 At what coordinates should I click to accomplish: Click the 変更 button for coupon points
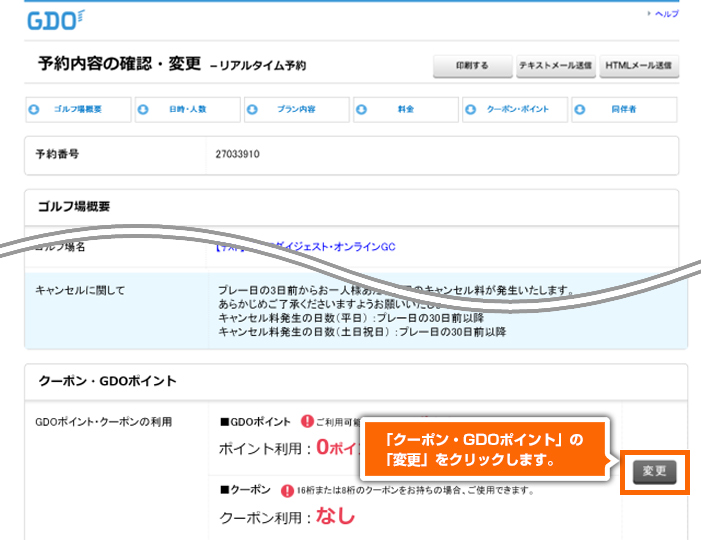(x=654, y=471)
